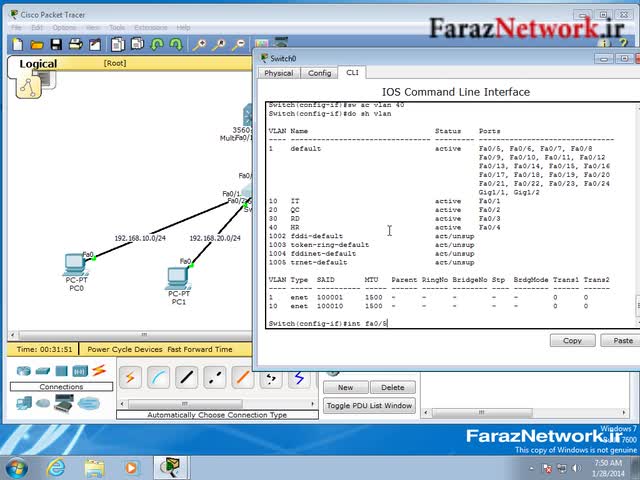This screenshot has width=640, height=480.
Task: Redo with the right green arrow
Action: point(176,44)
